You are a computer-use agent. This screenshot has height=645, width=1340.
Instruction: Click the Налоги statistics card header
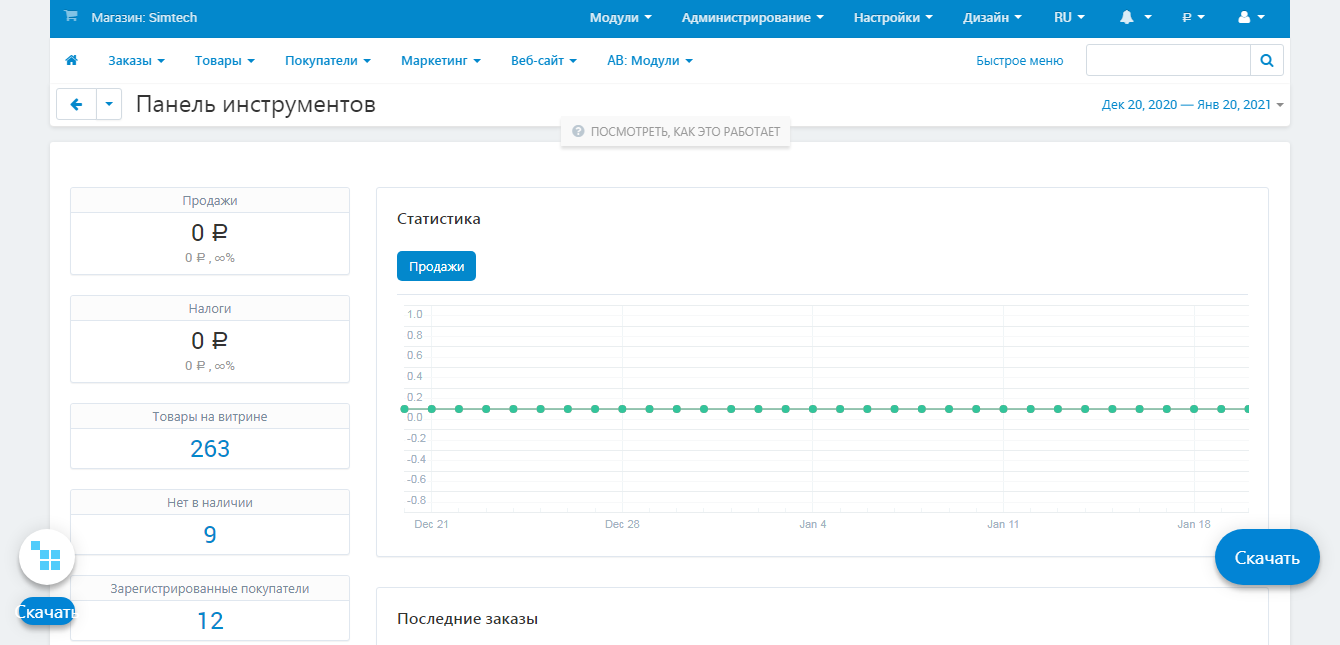(210, 308)
